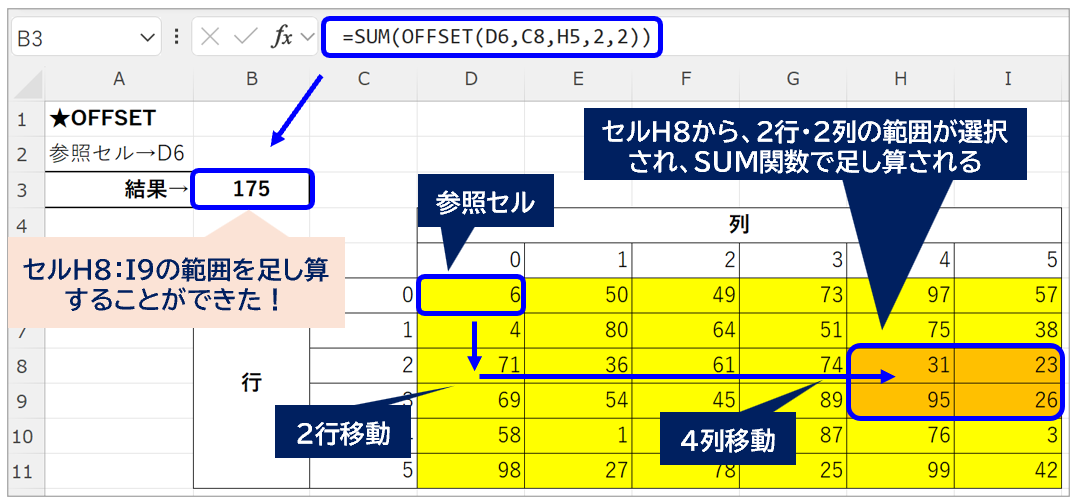Screen dimensions: 1070x498
Task: Click yellow cell E7 containing 80
Action: pyautogui.click(x=578, y=330)
